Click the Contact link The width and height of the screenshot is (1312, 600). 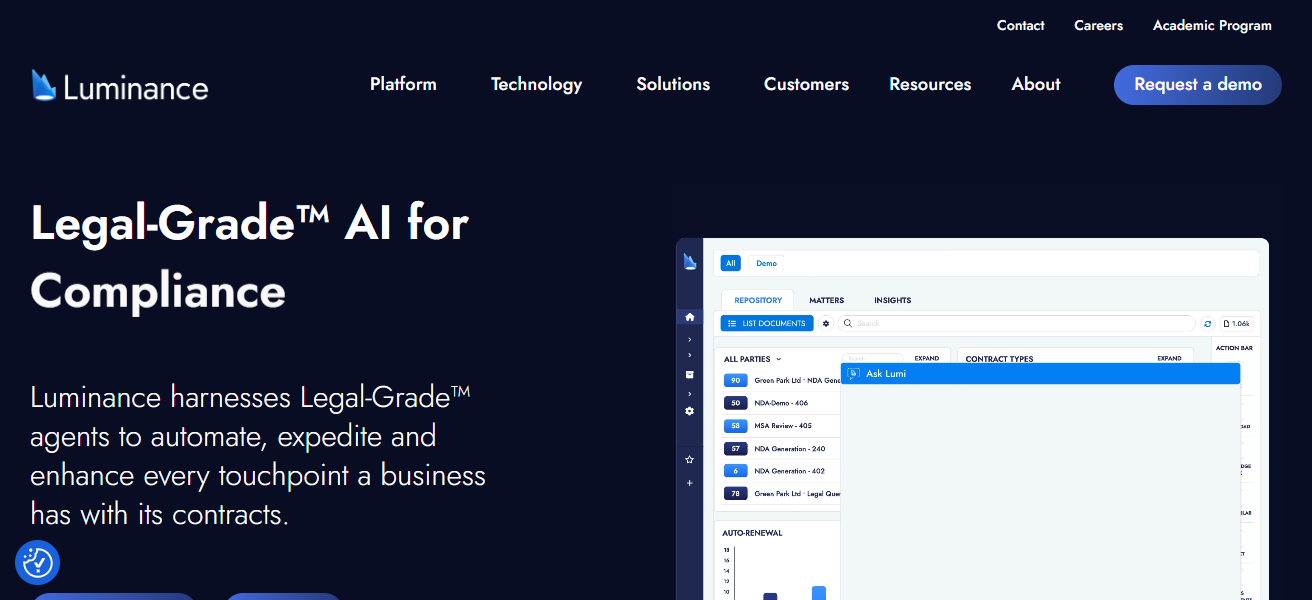[x=1021, y=26]
